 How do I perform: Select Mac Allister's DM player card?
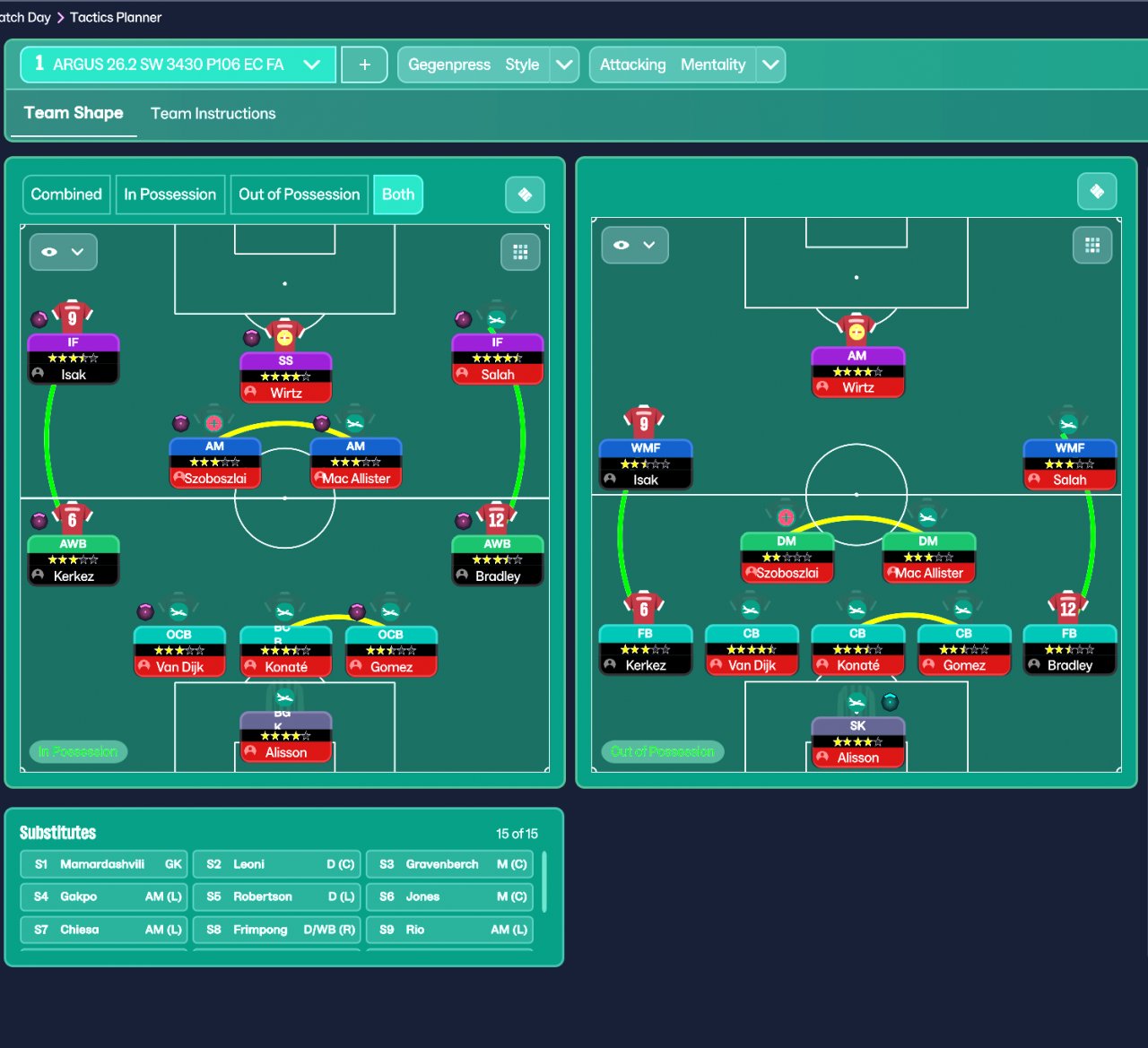click(928, 558)
